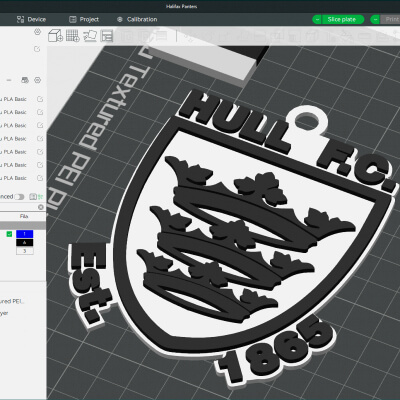The height and width of the screenshot is (400, 400).
Task: Edit the second PLA Basic filament preset
Action: [x=40, y=112]
